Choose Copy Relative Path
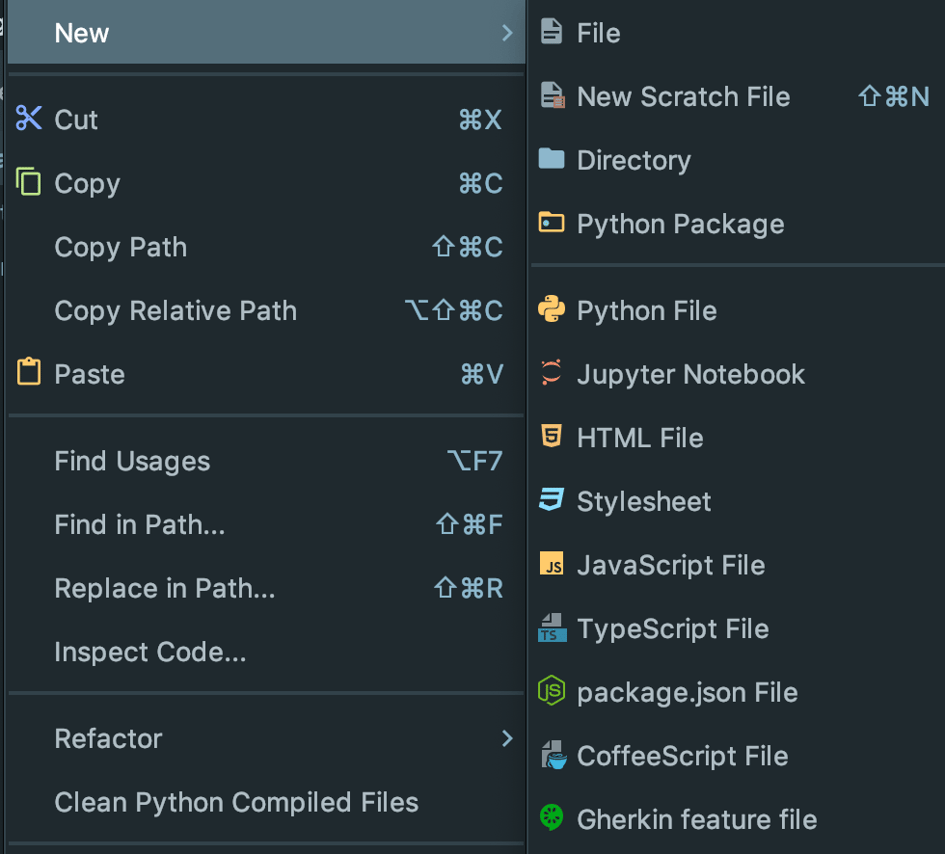This screenshot has width=945, height=854. coord(175,311)
